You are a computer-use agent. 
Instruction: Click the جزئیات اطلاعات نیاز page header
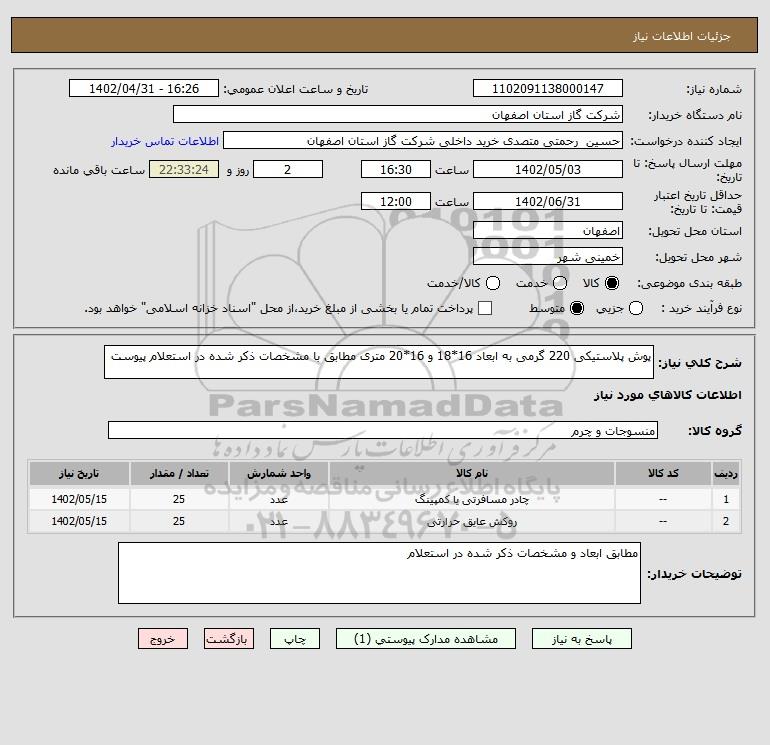pyautogui.click(x=682, y=36)
